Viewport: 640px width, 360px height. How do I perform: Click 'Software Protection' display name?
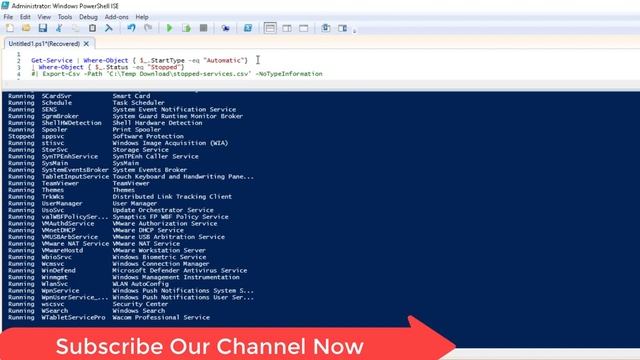click(x=148, y=136)
